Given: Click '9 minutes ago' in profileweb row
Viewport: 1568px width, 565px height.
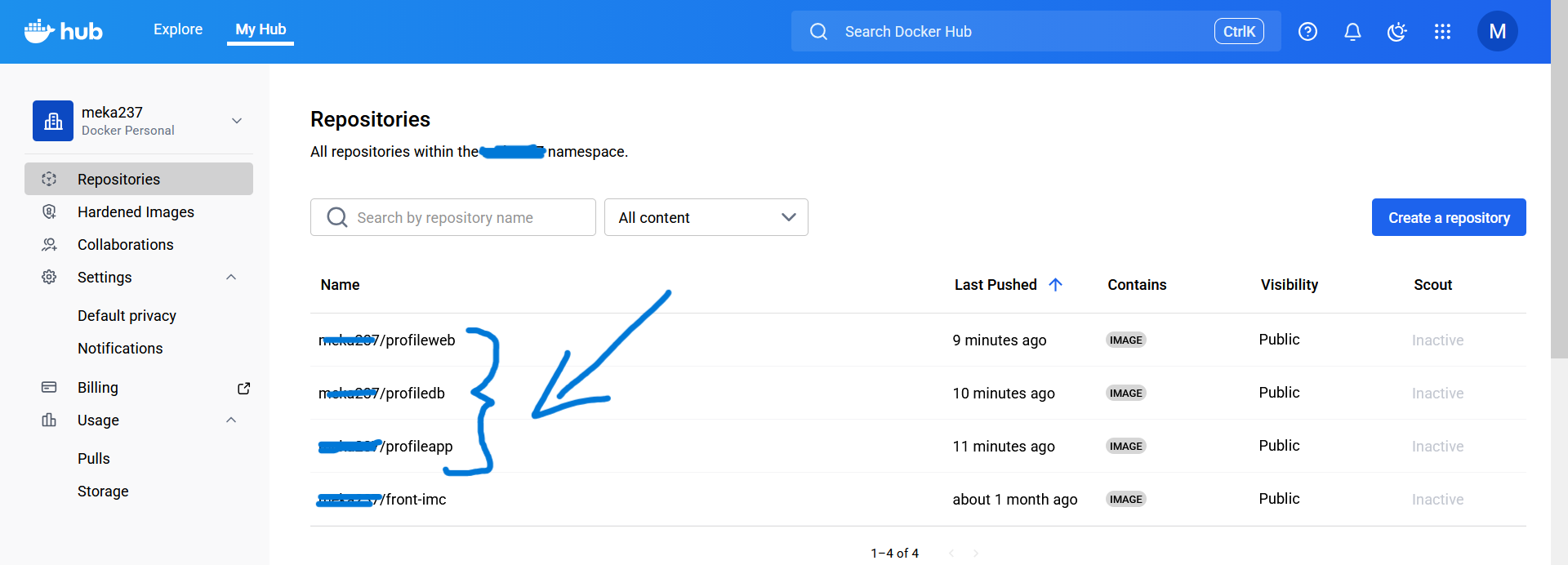Looking at the screenshot, I should click(x=1000, y=340).
